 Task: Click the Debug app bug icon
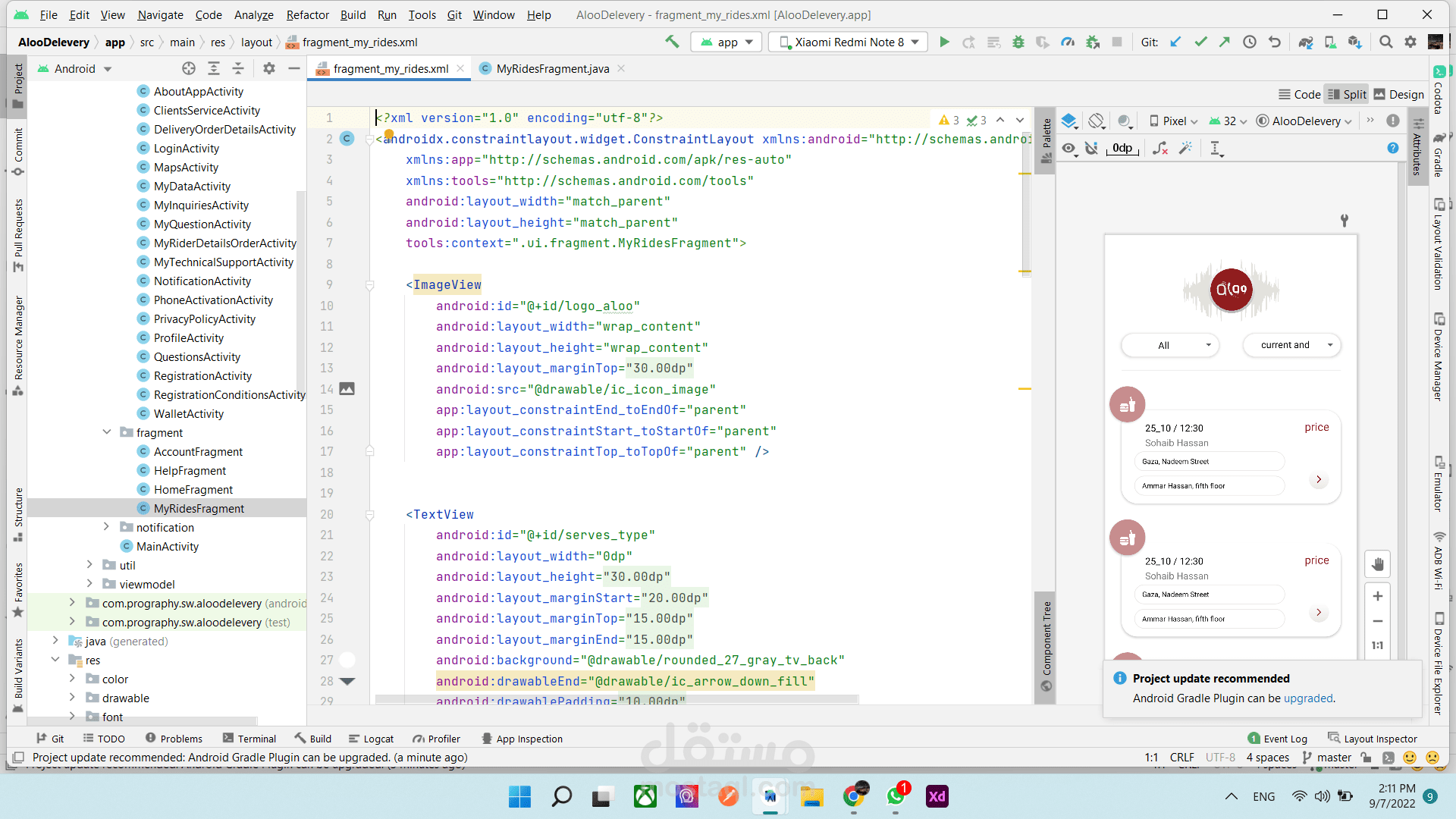pos(1018,42)
